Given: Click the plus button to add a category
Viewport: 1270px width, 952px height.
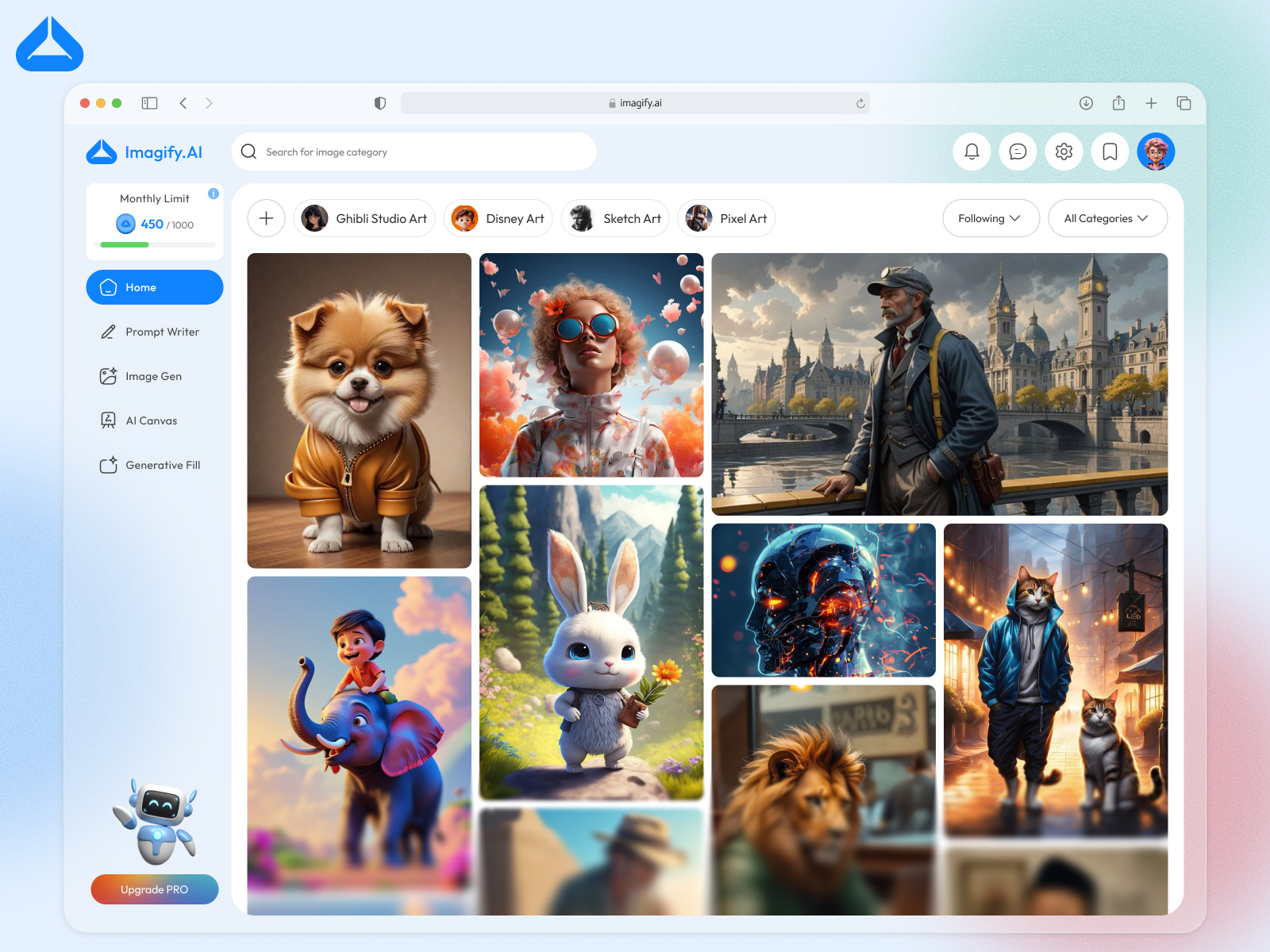Looking at the screenshot, I should point(266,218).
